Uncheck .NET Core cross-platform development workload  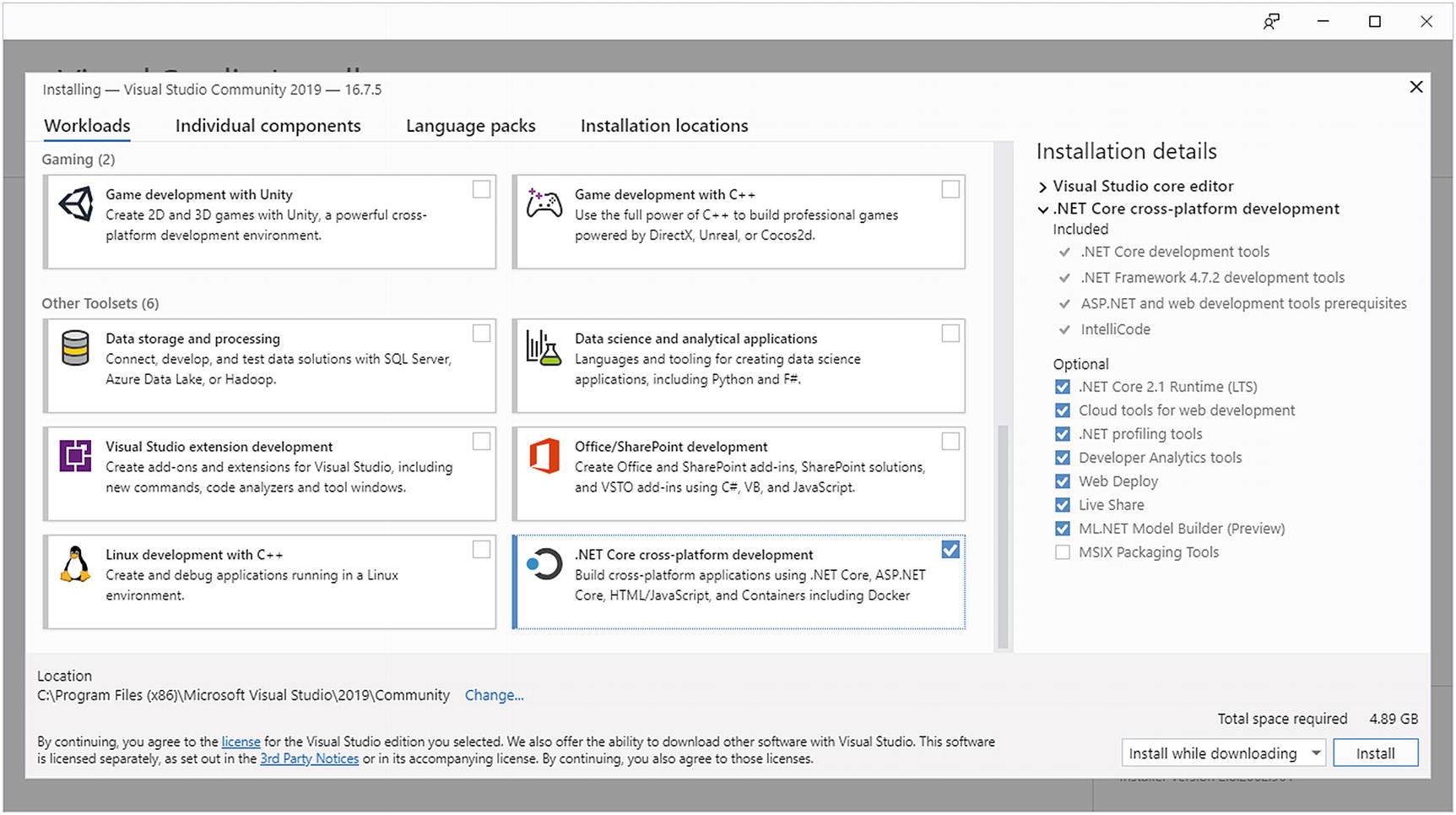950,550
